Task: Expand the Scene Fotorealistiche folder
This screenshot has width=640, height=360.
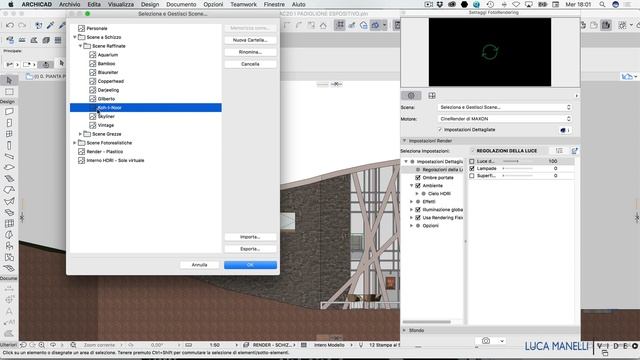Action: click(75, 143)
